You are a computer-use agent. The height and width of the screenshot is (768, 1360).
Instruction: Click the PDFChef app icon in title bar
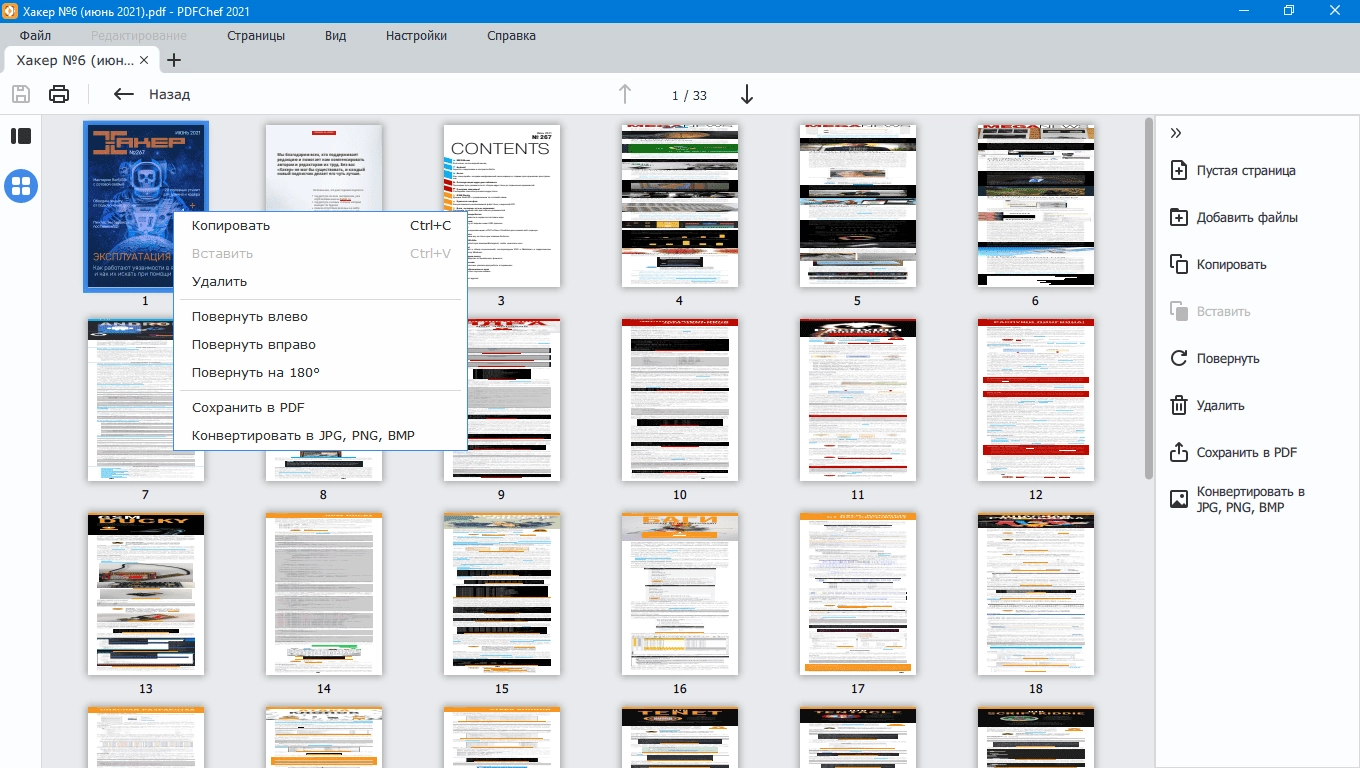[10, 11]
